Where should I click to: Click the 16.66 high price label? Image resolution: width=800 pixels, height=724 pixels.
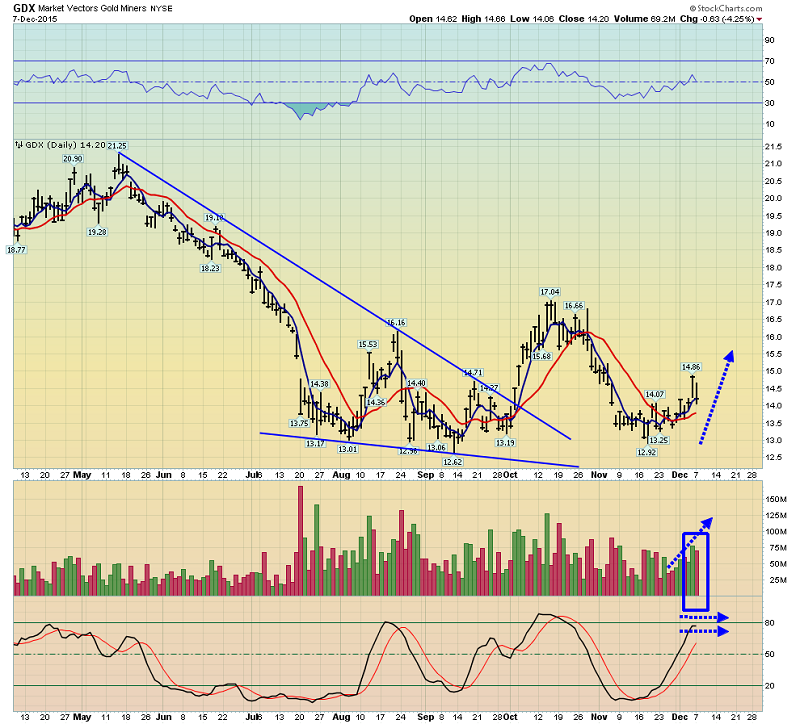pos(573,306)
